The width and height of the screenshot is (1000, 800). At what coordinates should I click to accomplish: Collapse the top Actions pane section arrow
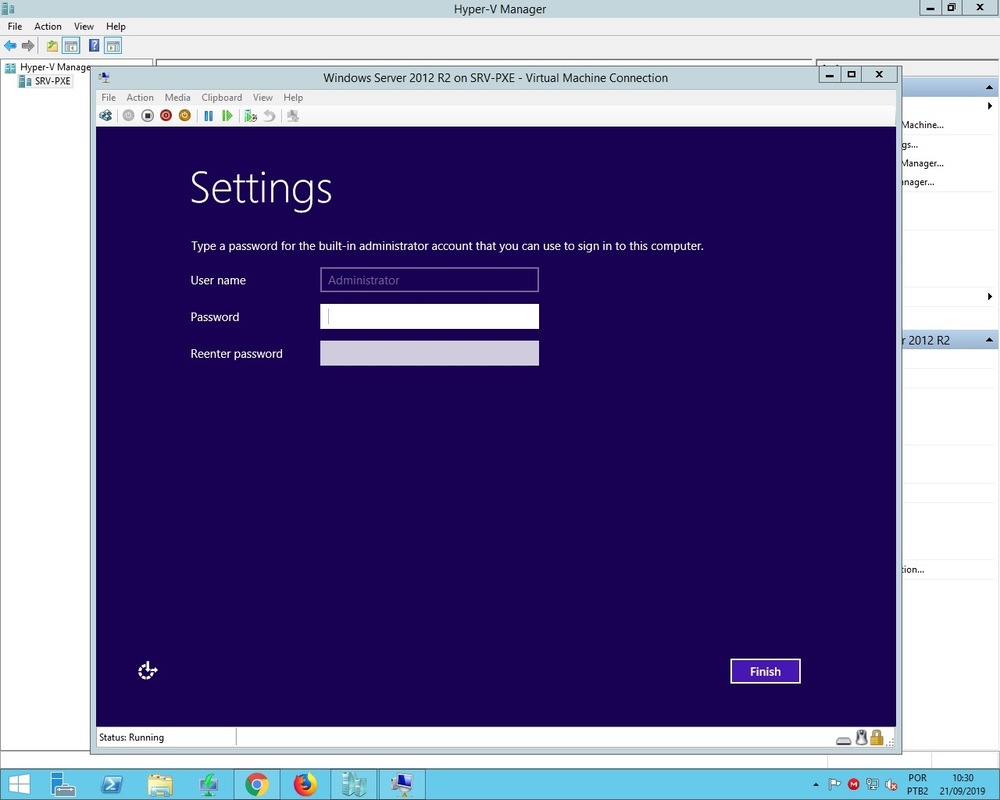989,87
